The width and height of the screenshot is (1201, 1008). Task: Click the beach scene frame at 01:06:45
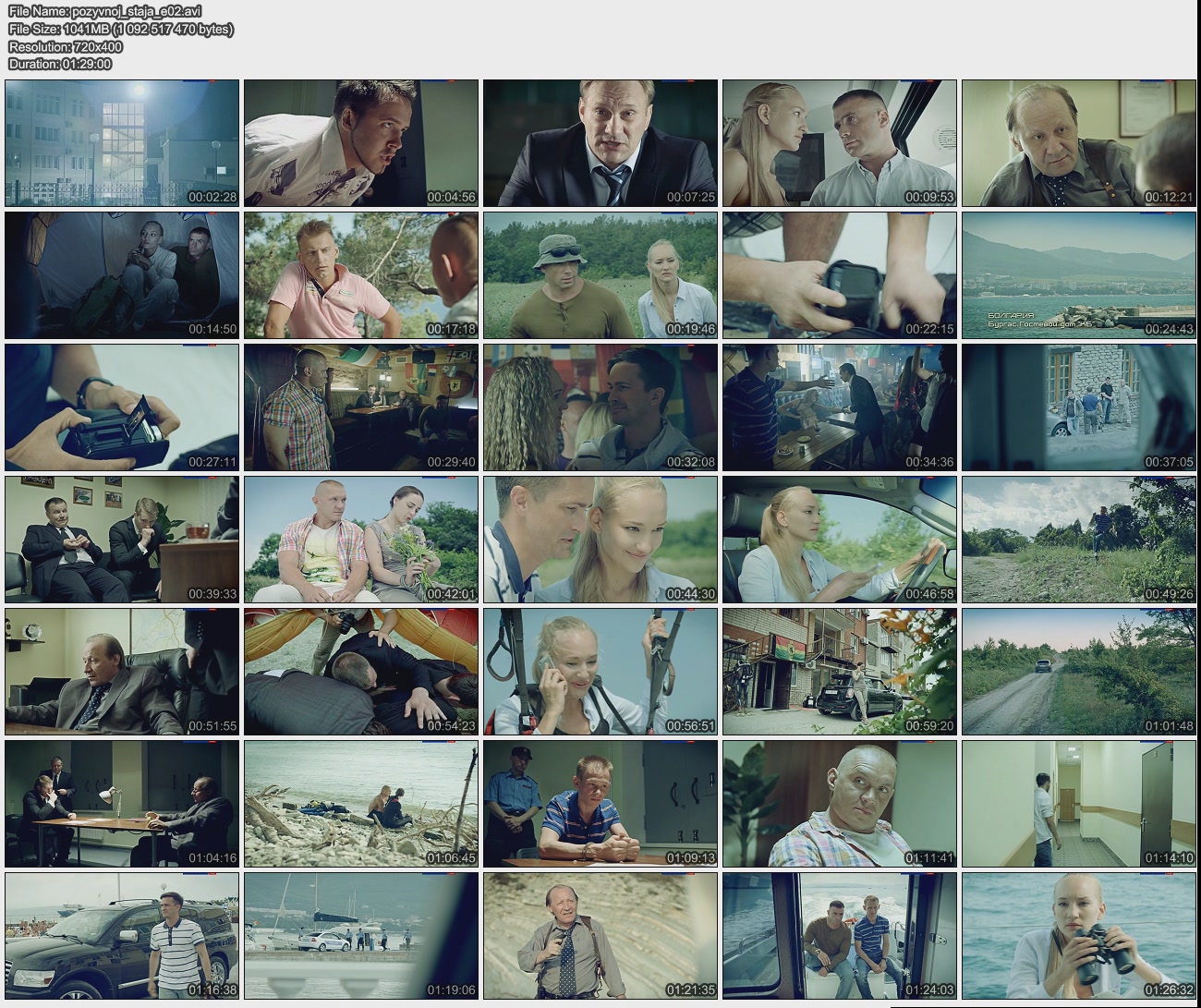[x=360, y=804]
